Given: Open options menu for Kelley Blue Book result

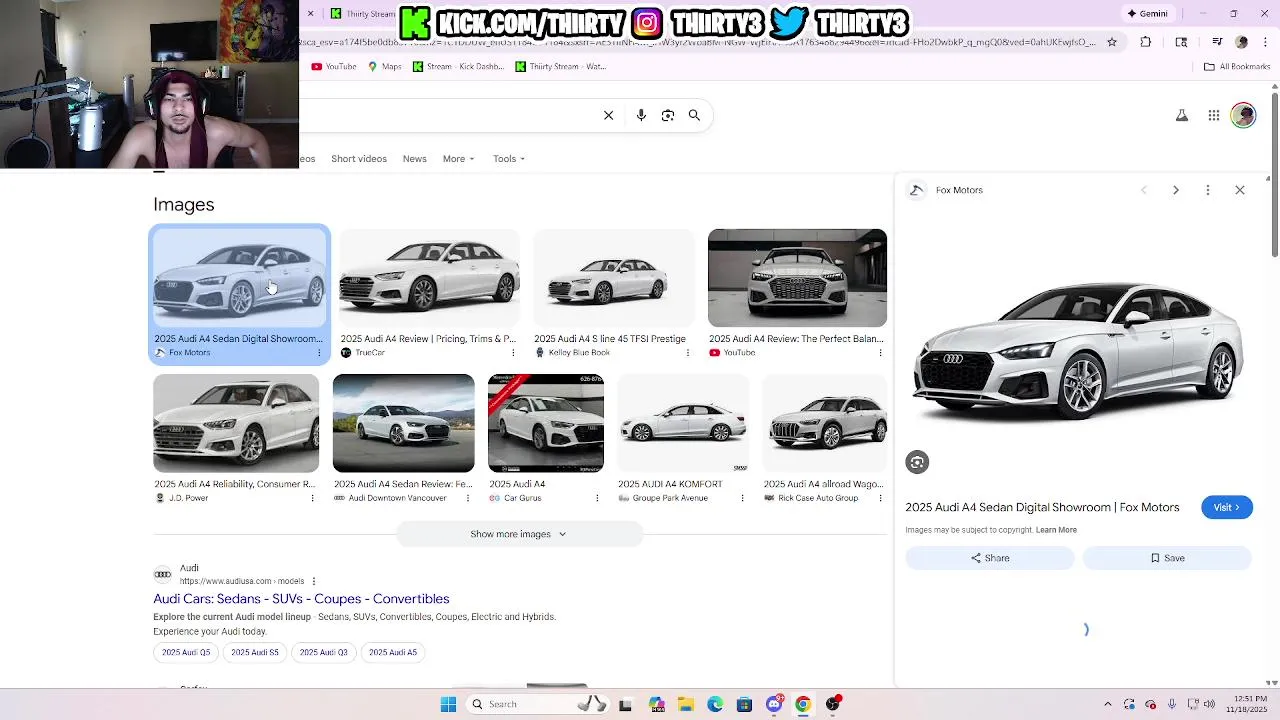Looking at the screenshot, I should (x=688, y=353).
